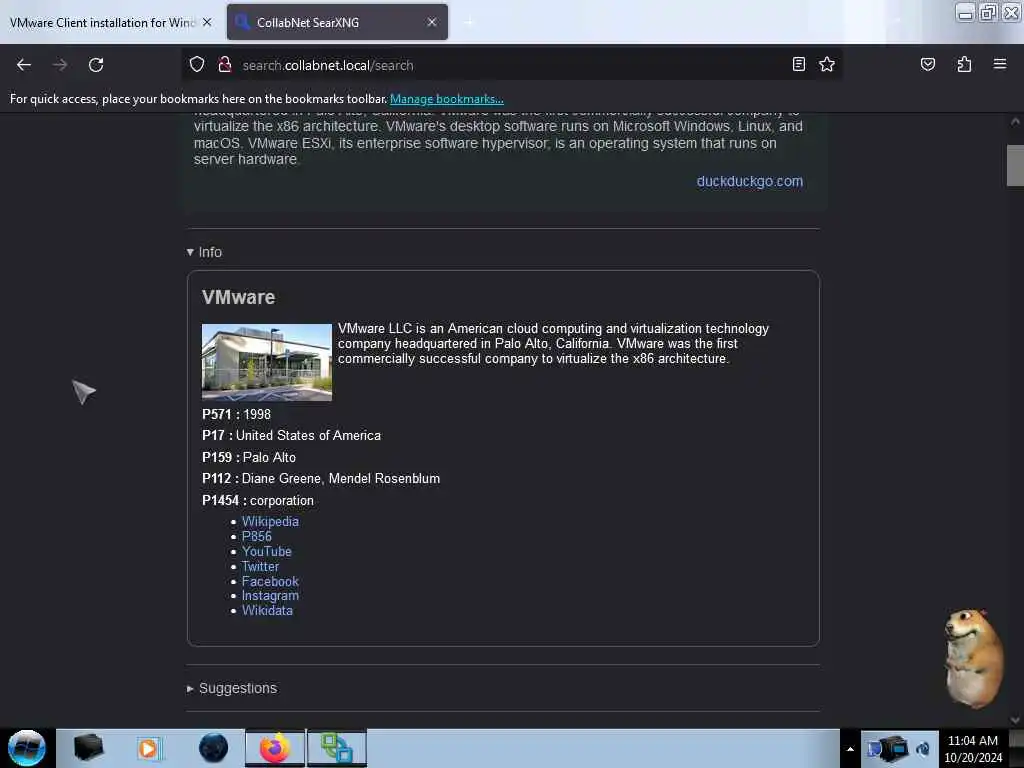Select the corporation value after P1454
This screenshot has height=768, width=1024.
coord(281,500)
